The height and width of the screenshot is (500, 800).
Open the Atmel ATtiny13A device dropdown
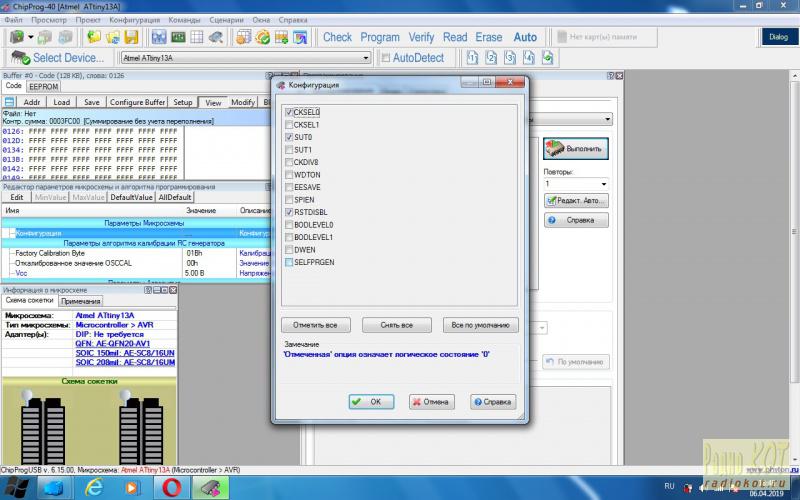click(365, 58)
